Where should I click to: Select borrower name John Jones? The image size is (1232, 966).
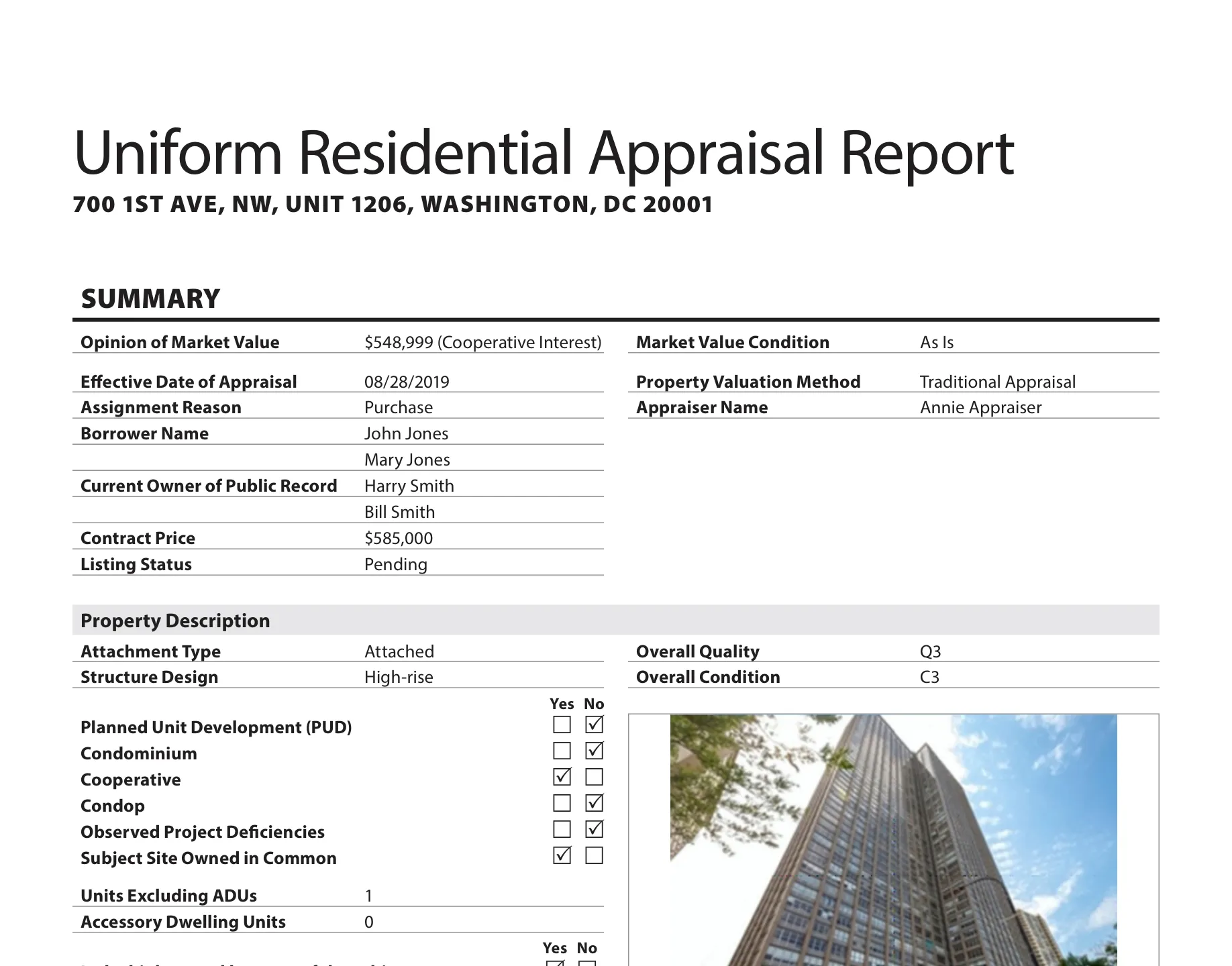(x=406, y=434)
